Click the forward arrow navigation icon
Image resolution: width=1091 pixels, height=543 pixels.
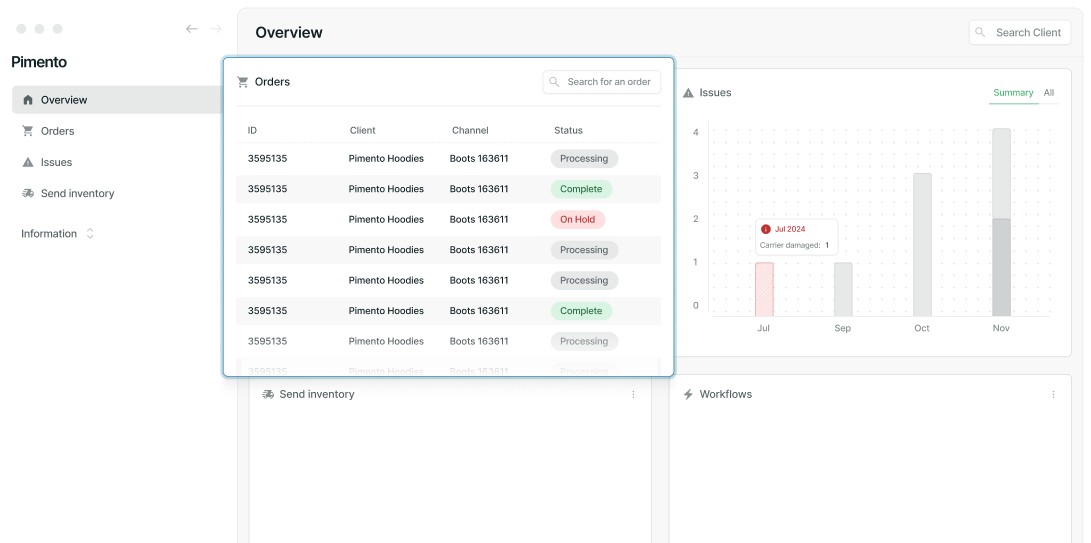click(x=216, y=29)
